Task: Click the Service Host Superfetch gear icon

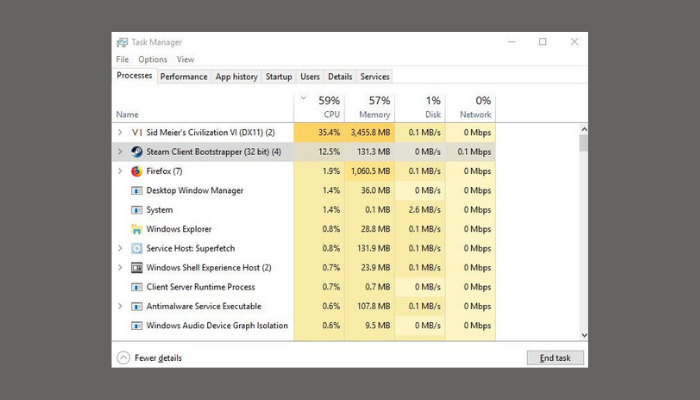Action: [137, 248]
